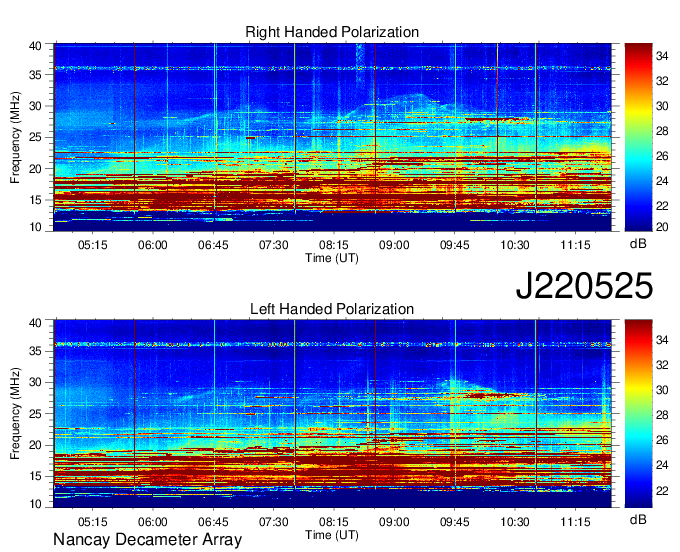Click the 'Nancay Decameter Array' caption

147,540
